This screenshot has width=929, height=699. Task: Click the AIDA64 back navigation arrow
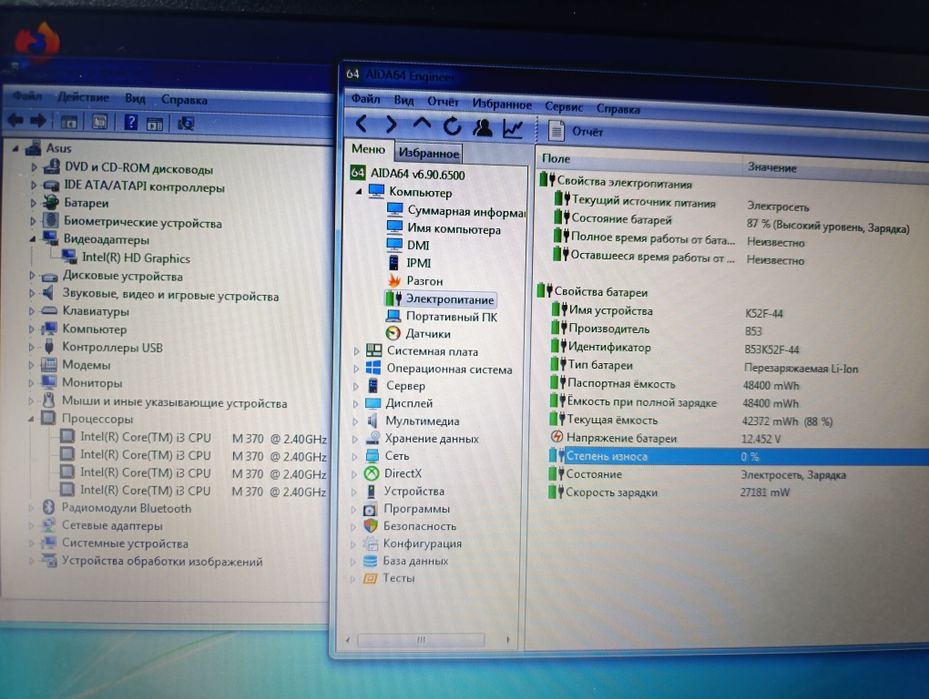(361, 124)
